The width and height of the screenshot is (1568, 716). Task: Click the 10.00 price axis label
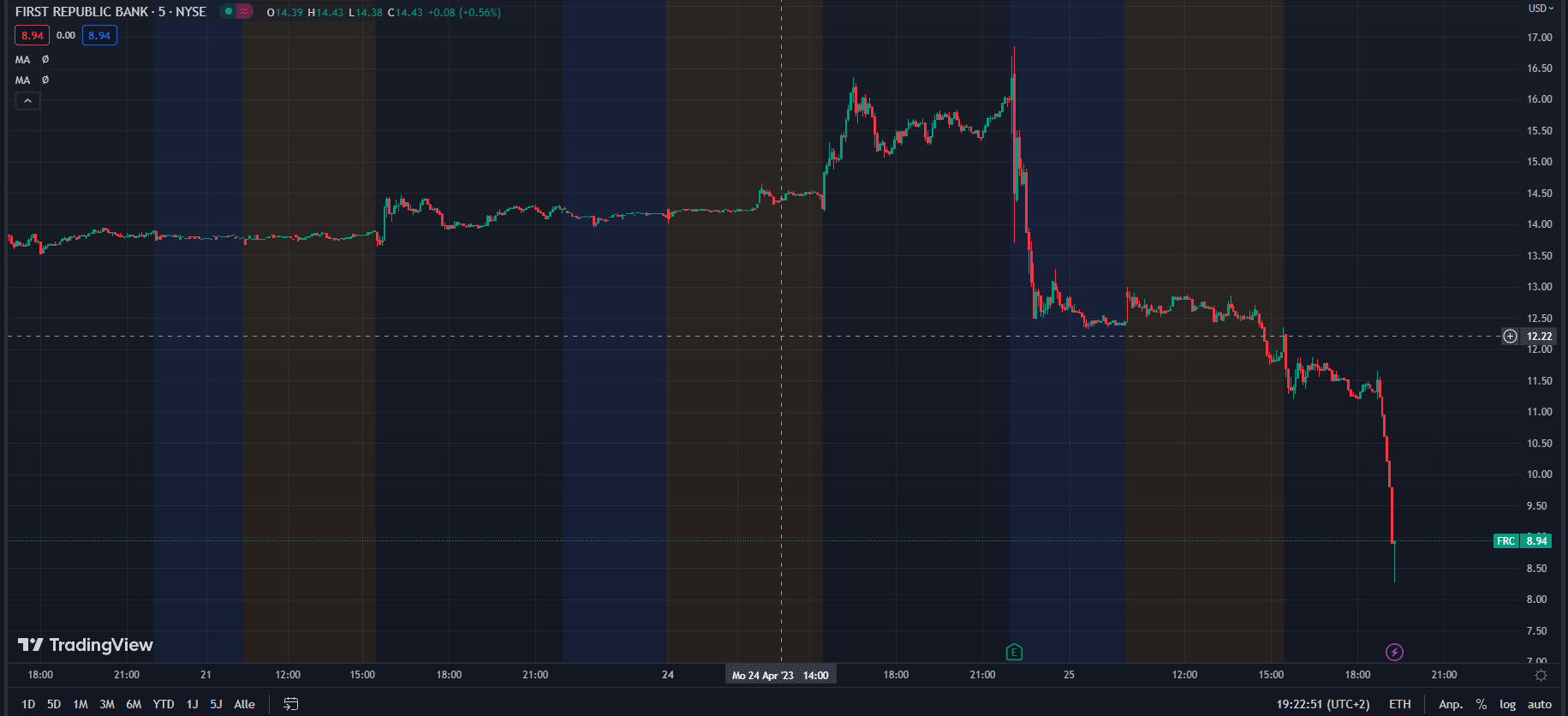(1539, 474)
